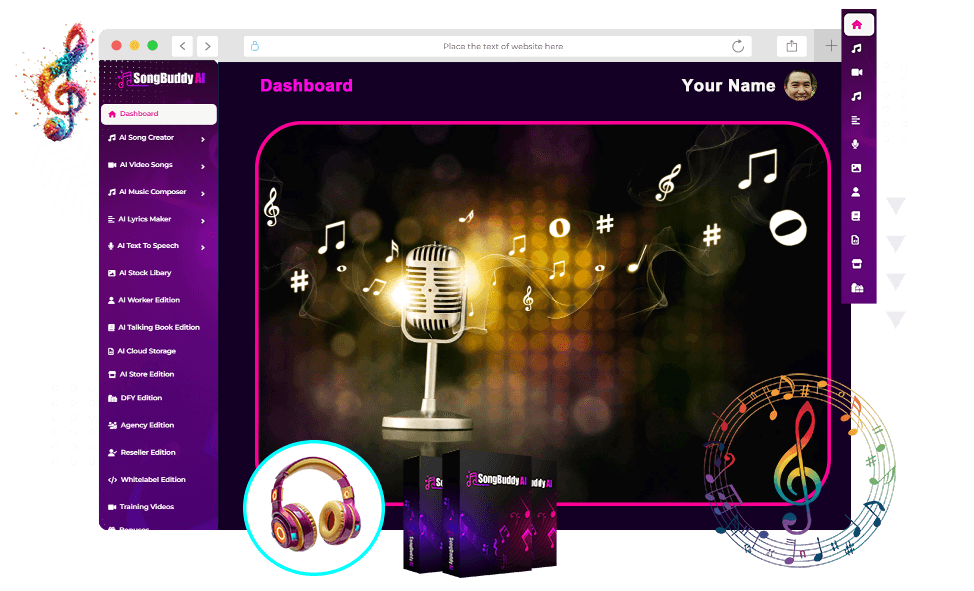Click the text-lines lyrics icon in the collapsed strip
The width and height of the screenshot is (974, 591).
(857, 120)
